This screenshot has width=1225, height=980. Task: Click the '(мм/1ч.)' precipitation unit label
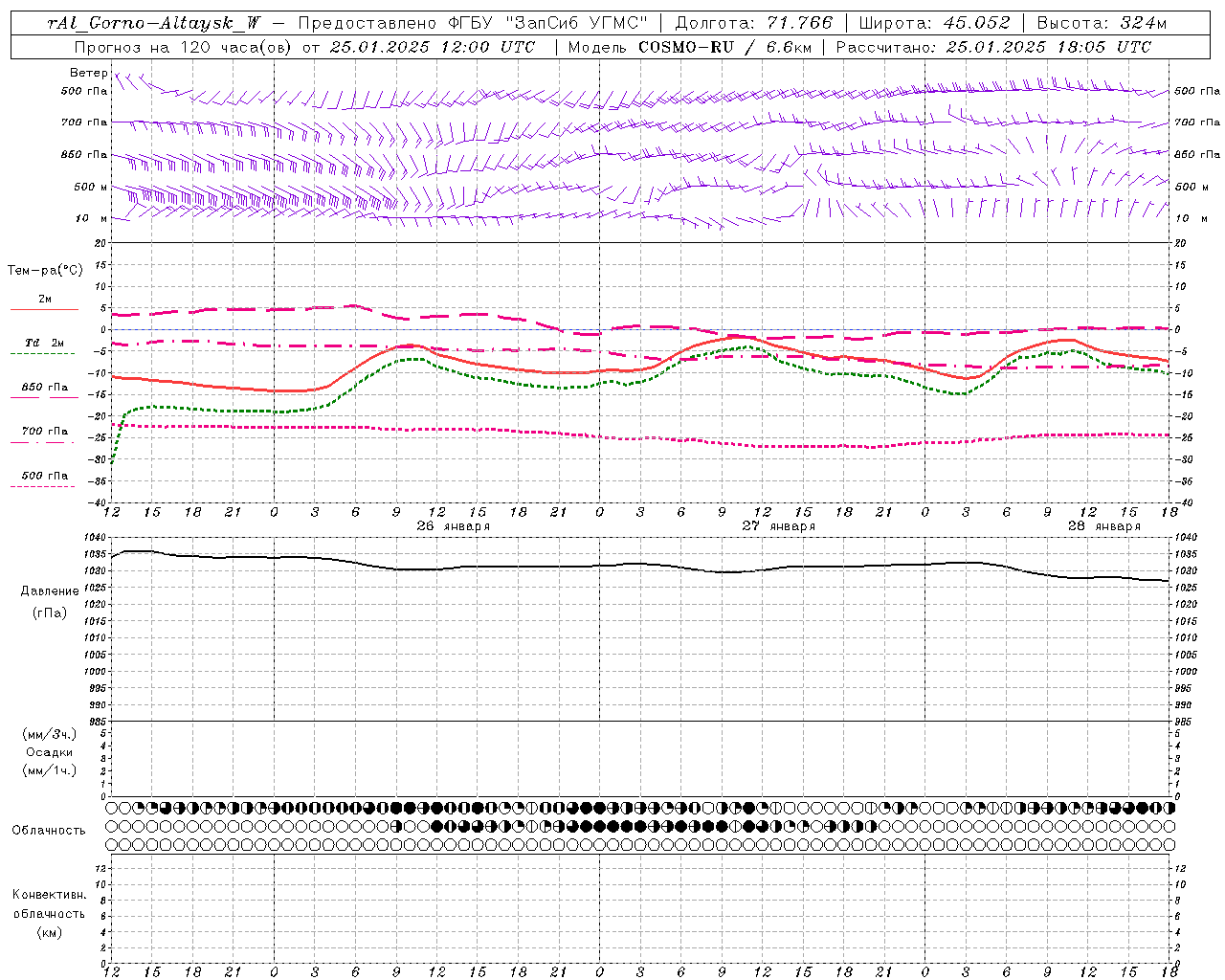[50, 770]
